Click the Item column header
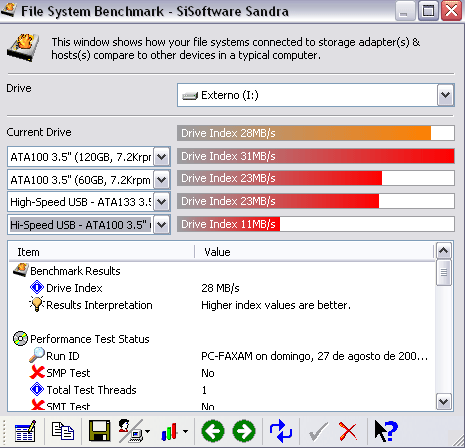This screenshot has height=448, width=465. click(x=101, y=252)
